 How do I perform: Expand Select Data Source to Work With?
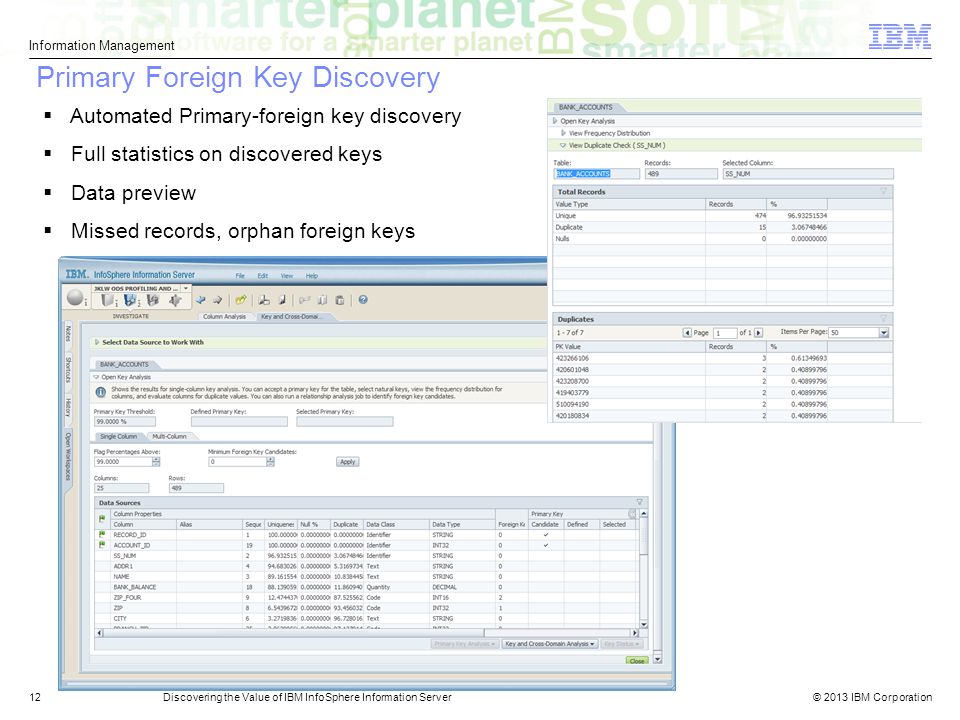[97, 342]
